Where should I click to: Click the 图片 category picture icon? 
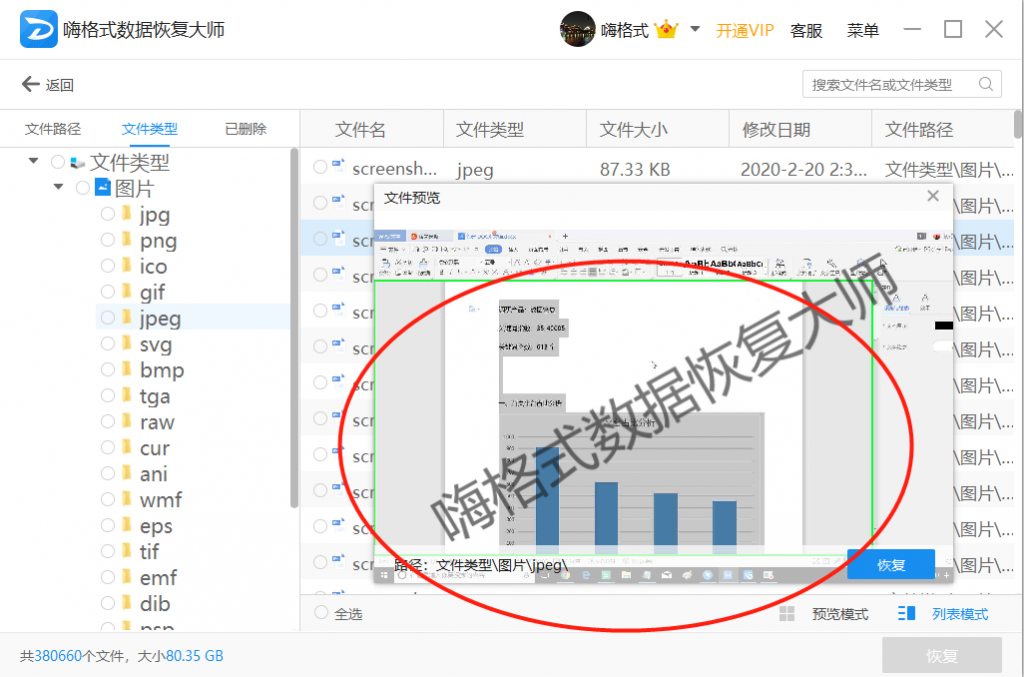pos(103,187)
